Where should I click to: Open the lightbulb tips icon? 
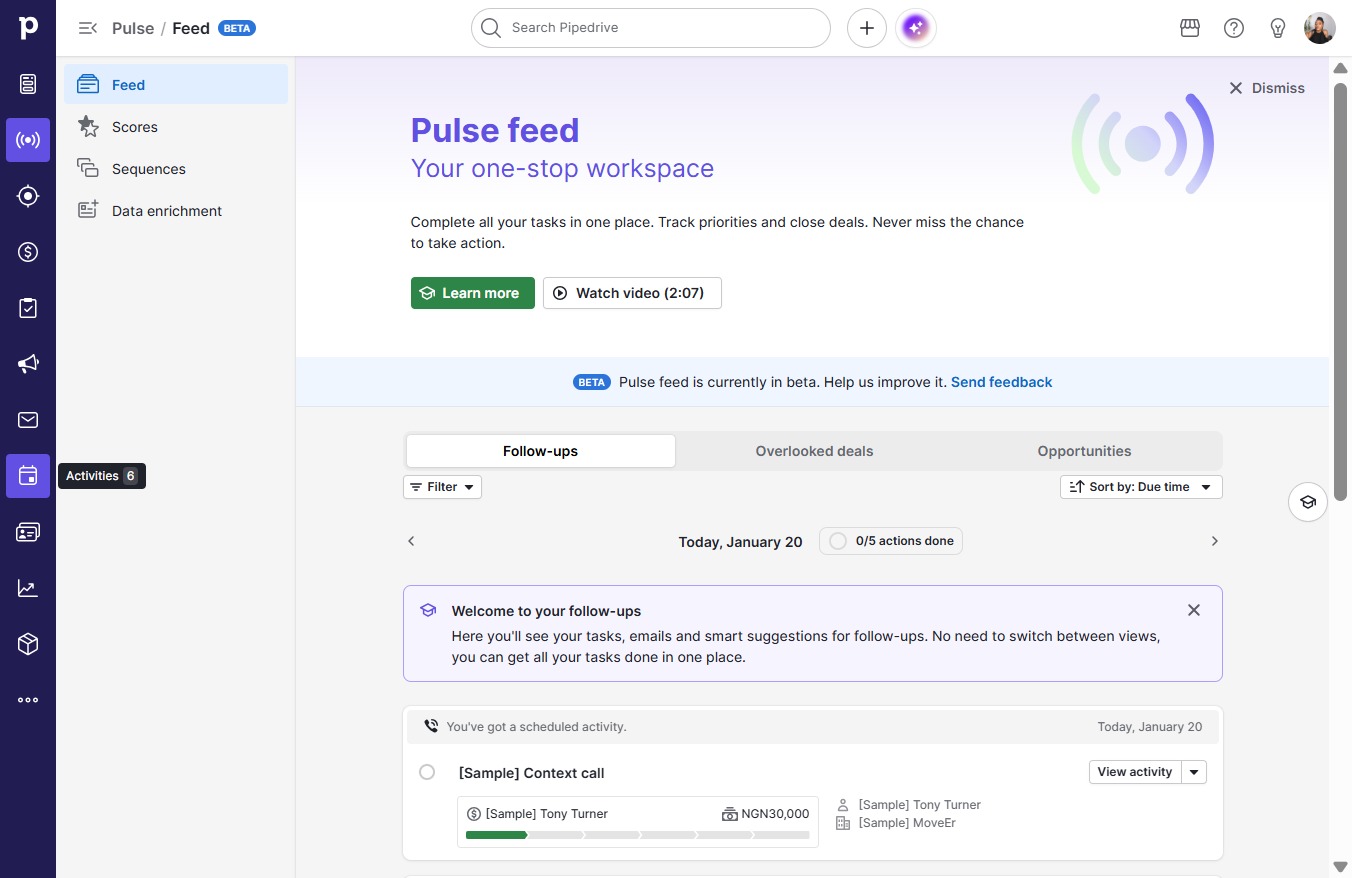[1278, 28]
